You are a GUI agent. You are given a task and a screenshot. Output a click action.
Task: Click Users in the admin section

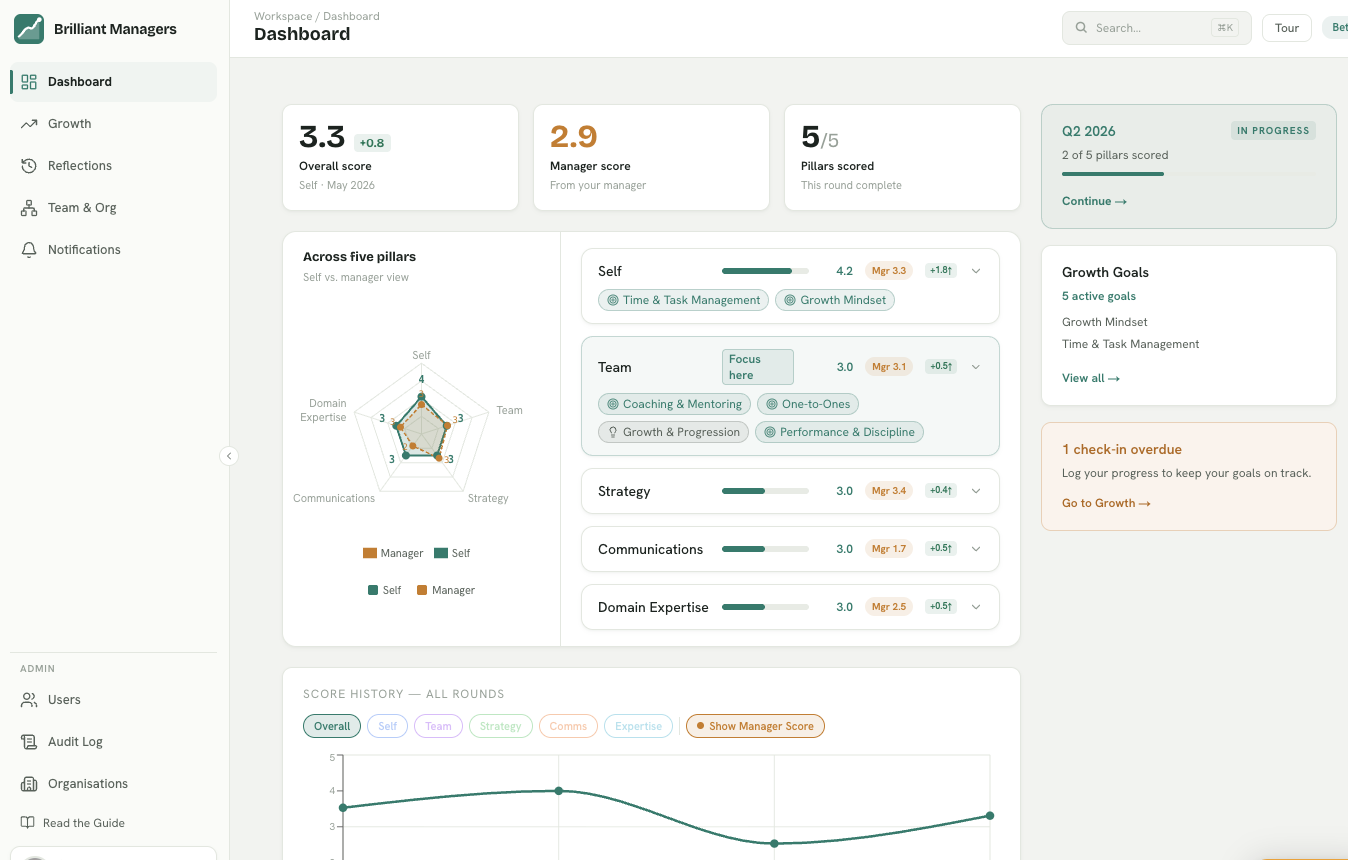click(113, 700)
